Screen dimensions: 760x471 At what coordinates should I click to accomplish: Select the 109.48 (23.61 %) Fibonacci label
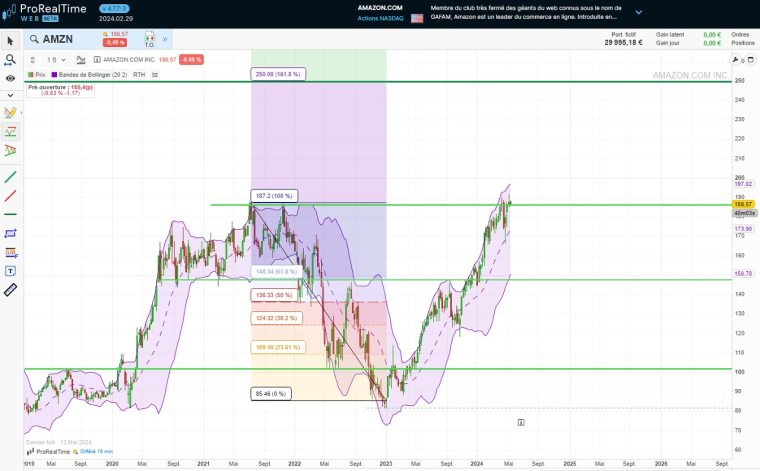pyautogui.click(x=278, y=347)
